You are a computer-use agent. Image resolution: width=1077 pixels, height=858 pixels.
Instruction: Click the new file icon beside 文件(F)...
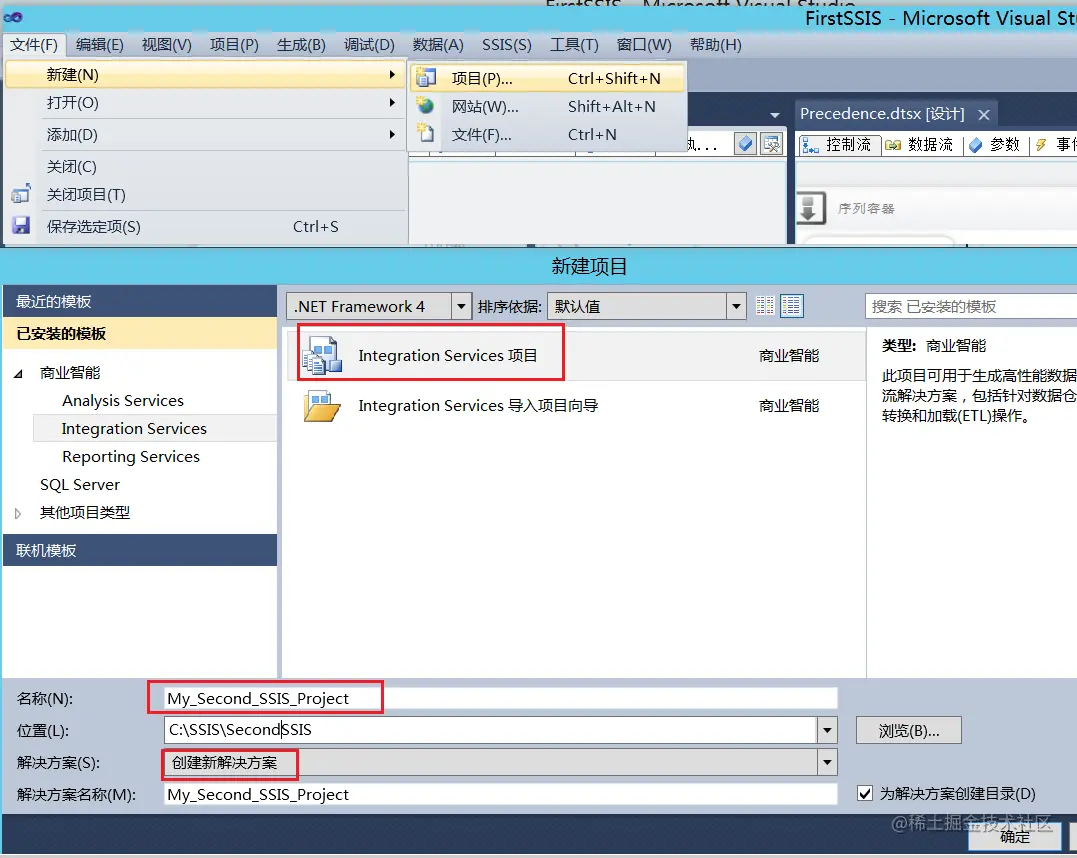426,133
